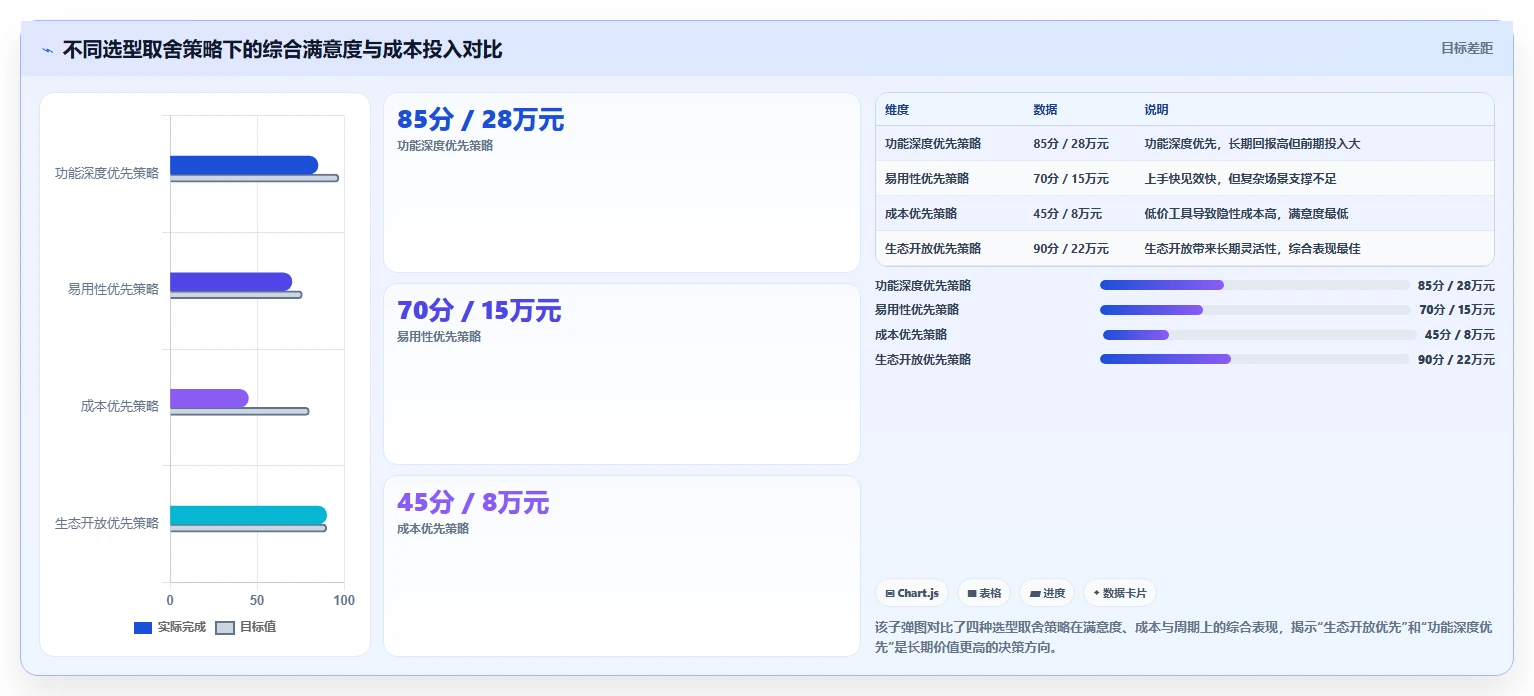Viewport: 1534px width, 696px height.
Task: Click the blue 功能深度优先策略 actual bar in chart
Action: 244,165
